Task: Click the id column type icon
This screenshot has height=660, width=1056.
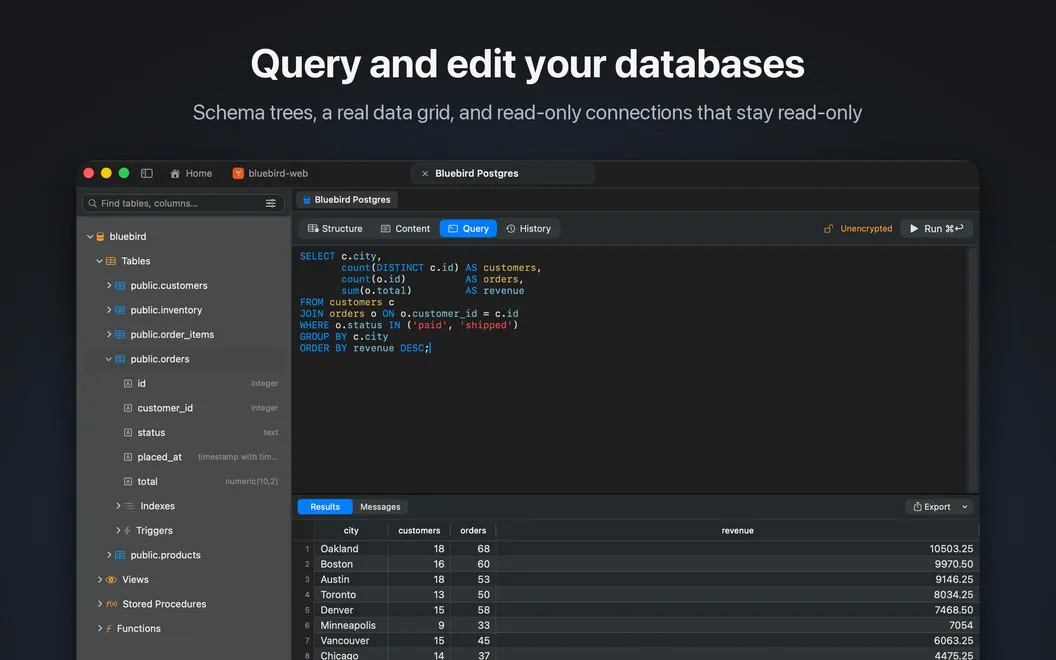Action: 128,383
